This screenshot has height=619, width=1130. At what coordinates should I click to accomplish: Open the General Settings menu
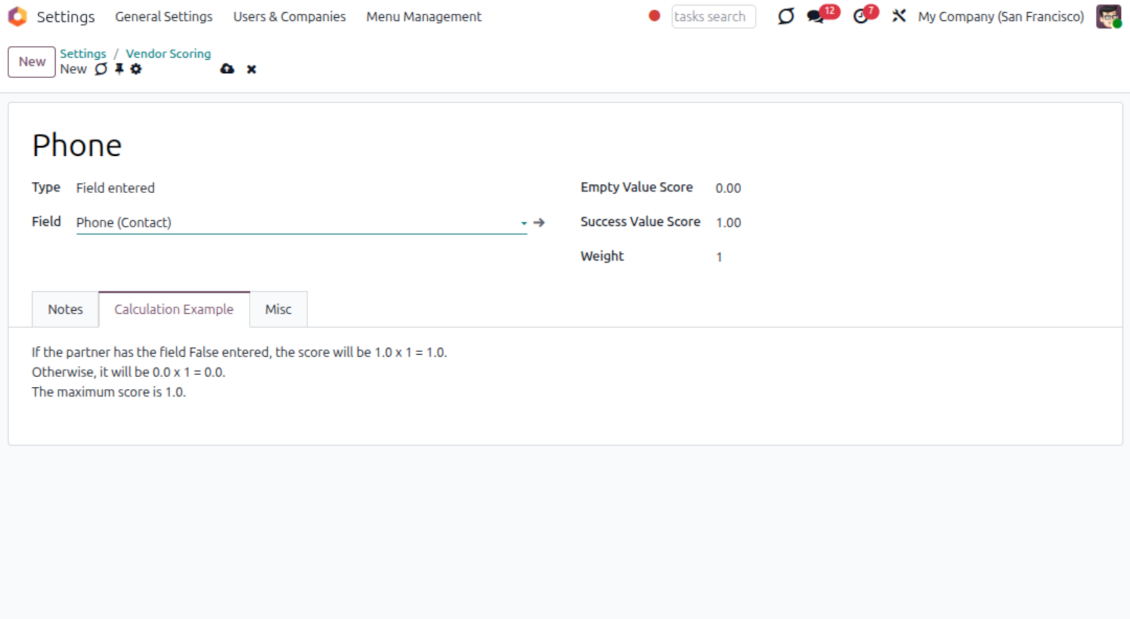(164, 17)
